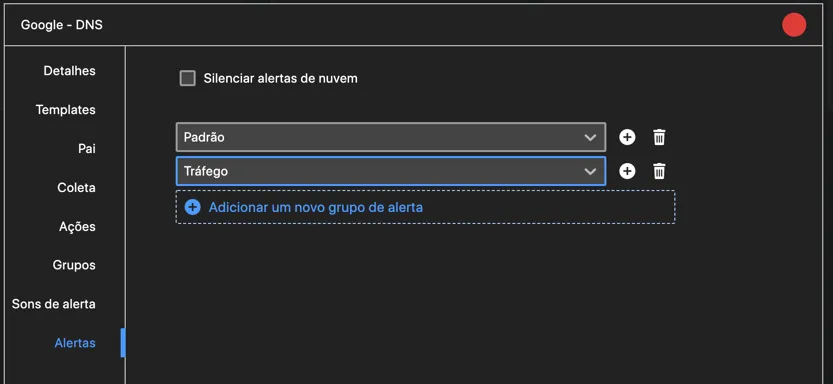Click the Silenciar alertas de nuvem label

tap(280, 79)
